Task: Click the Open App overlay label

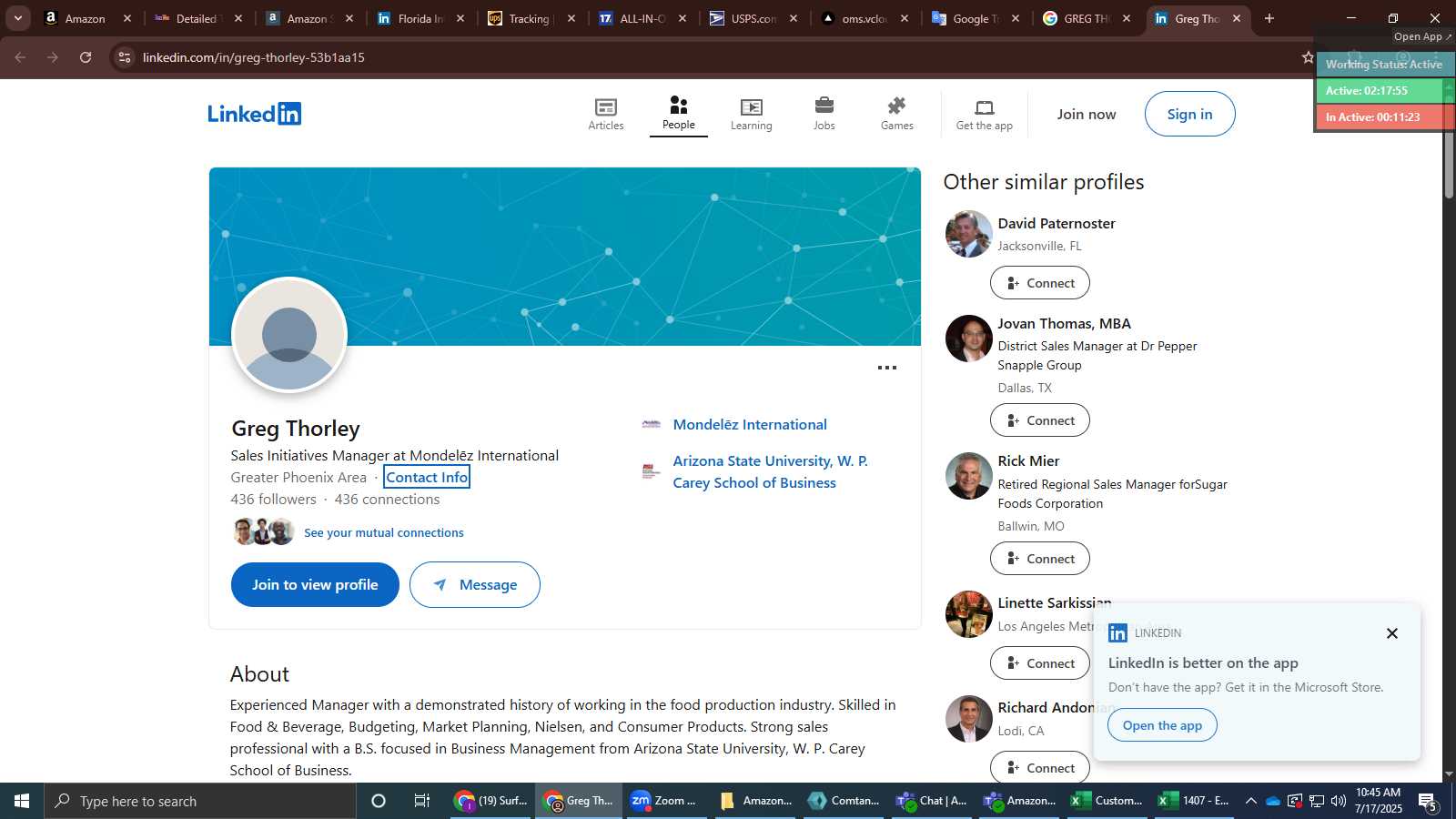Action: (x=1423, y=36)
